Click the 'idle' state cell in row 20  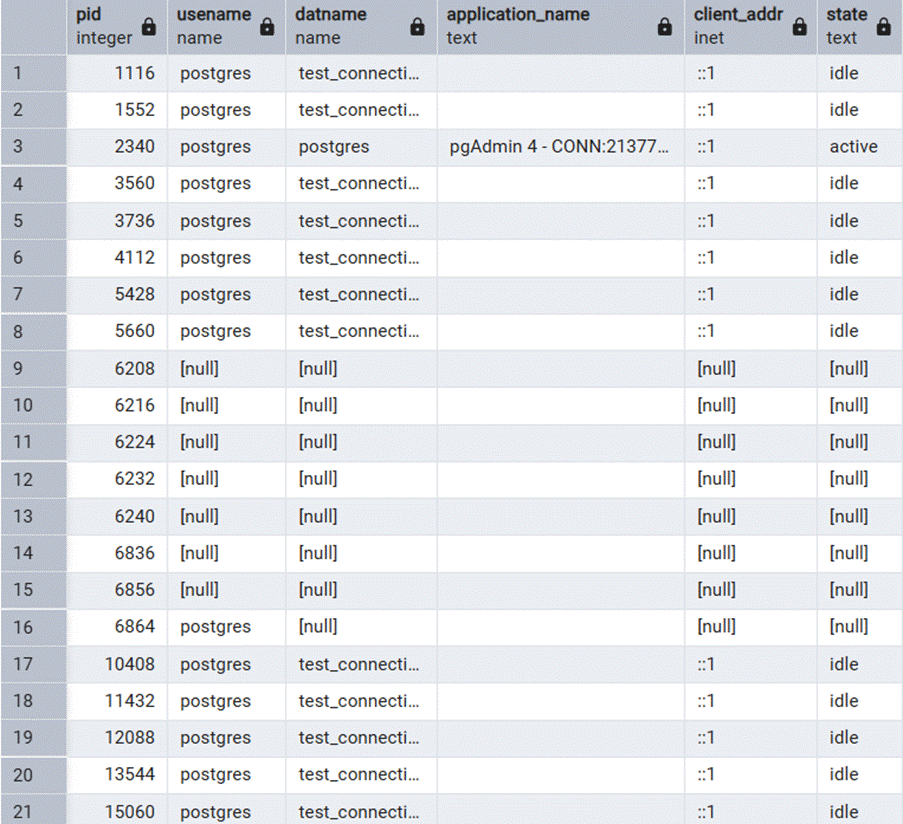pyautogui.click(x=860, y=774)
